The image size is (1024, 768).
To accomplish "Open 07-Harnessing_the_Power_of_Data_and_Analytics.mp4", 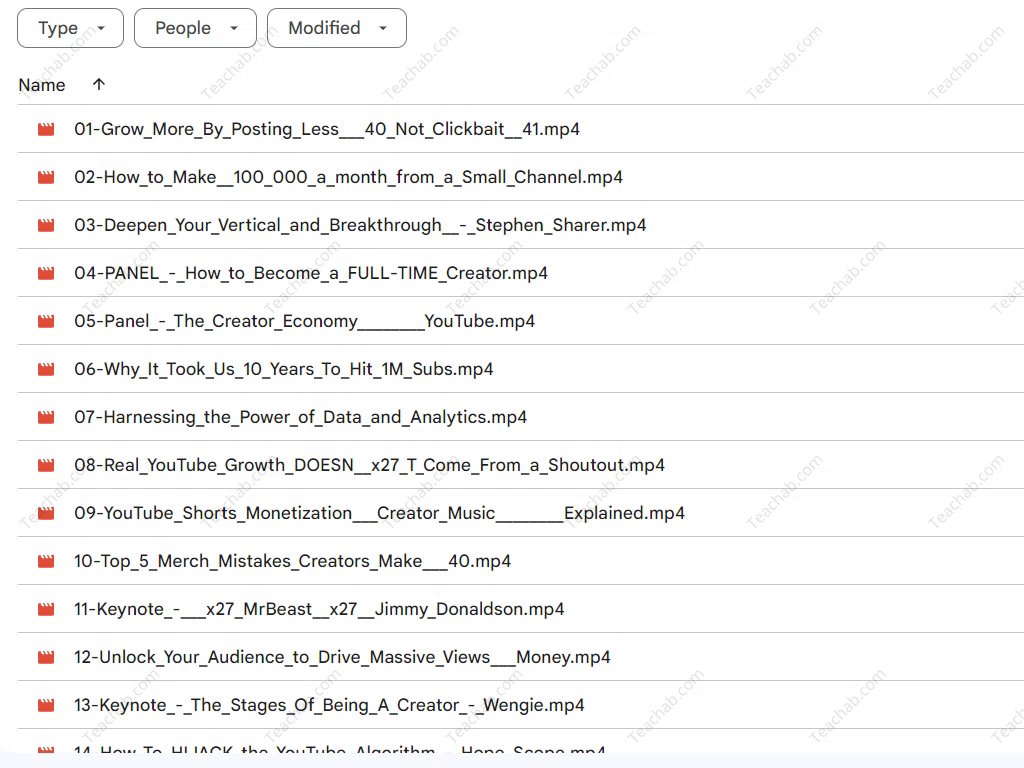I will click(x=300, y=417).
